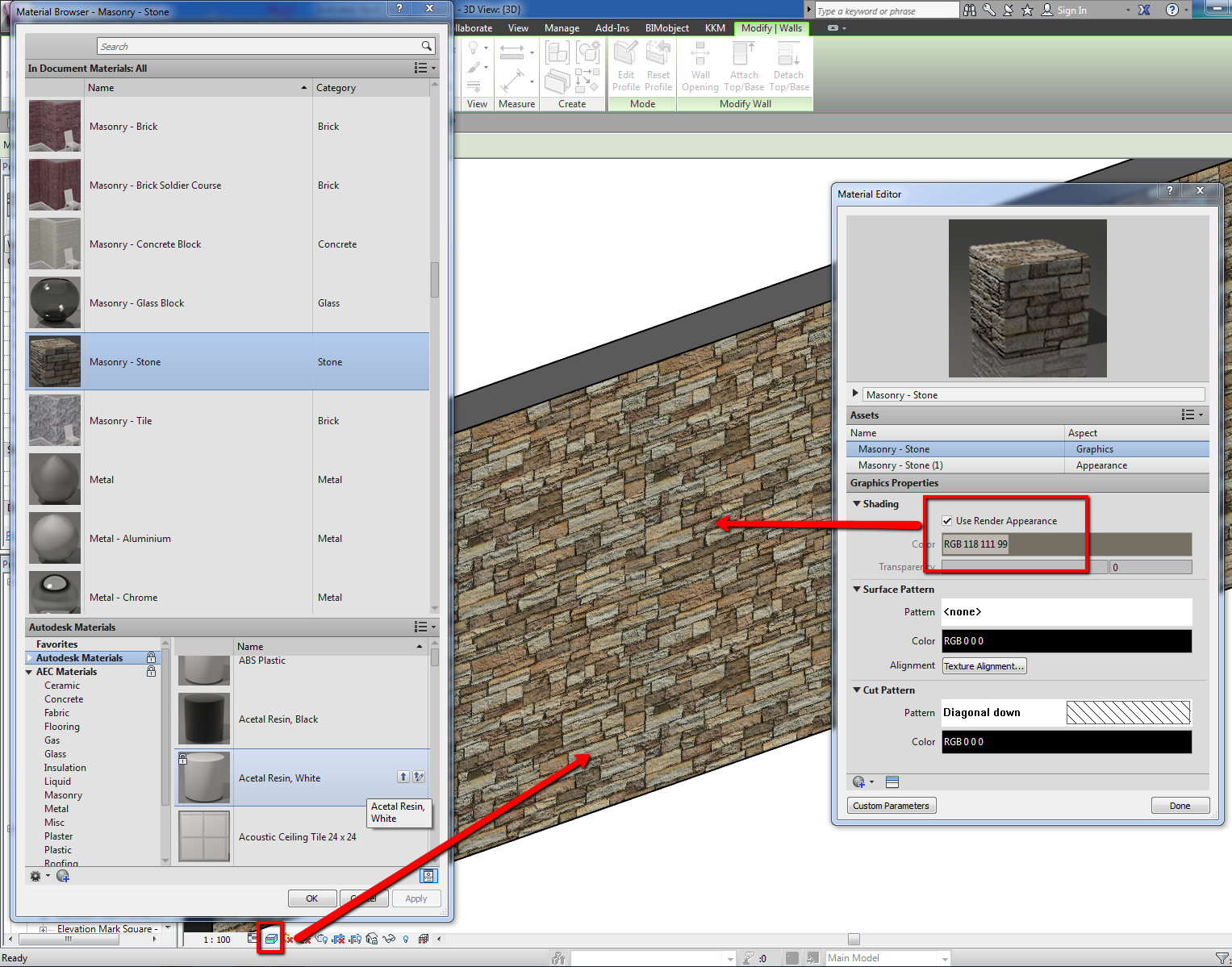Image resolution: width=1232 pixels, height=967 pixels.
Task: Collapse the Shading section
Action: coord(857,504)
